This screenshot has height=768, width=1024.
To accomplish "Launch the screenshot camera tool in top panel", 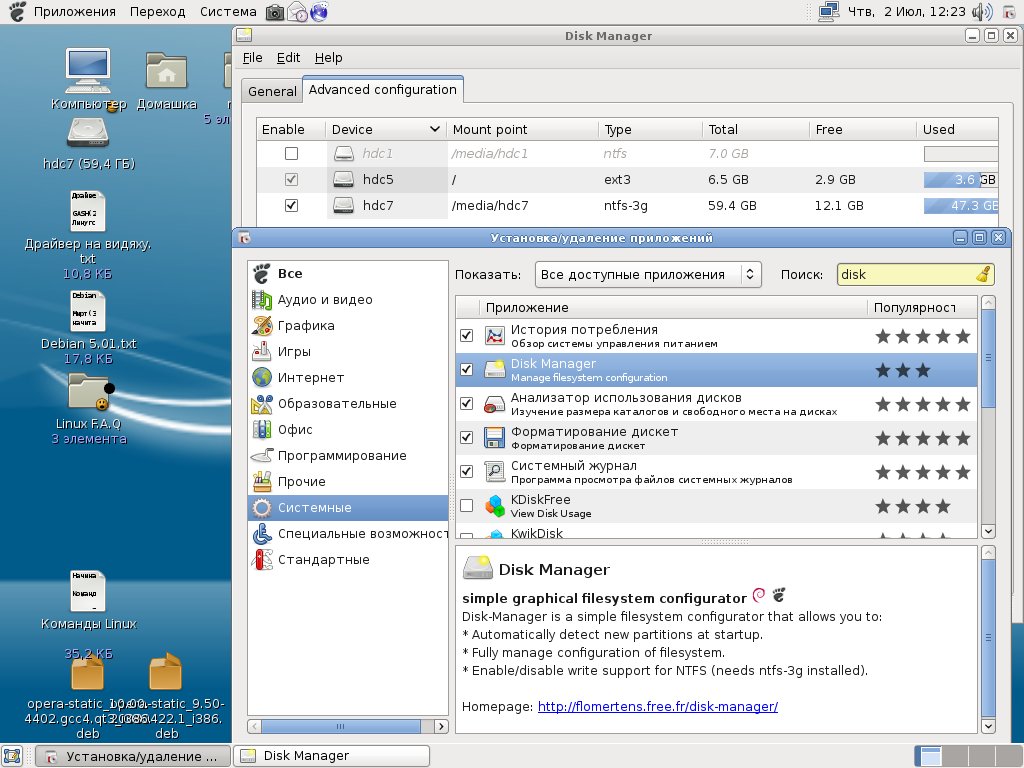I will pos(275,12).
